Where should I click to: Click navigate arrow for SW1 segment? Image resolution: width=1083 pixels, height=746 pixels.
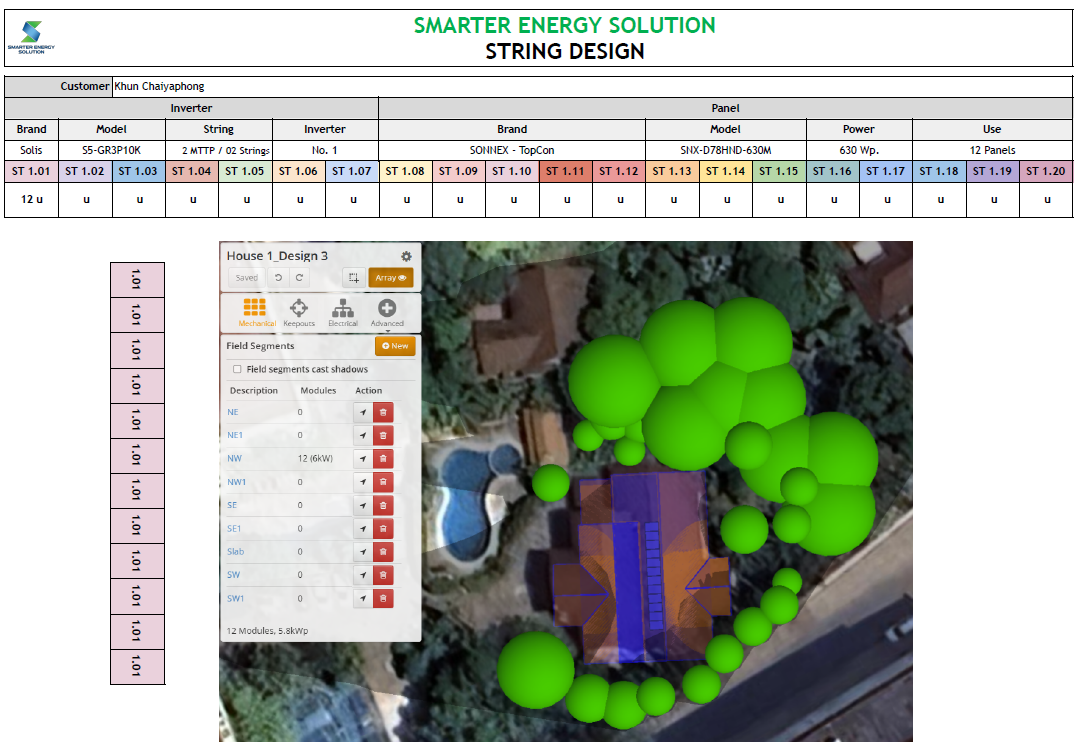(x=363, y=598)
